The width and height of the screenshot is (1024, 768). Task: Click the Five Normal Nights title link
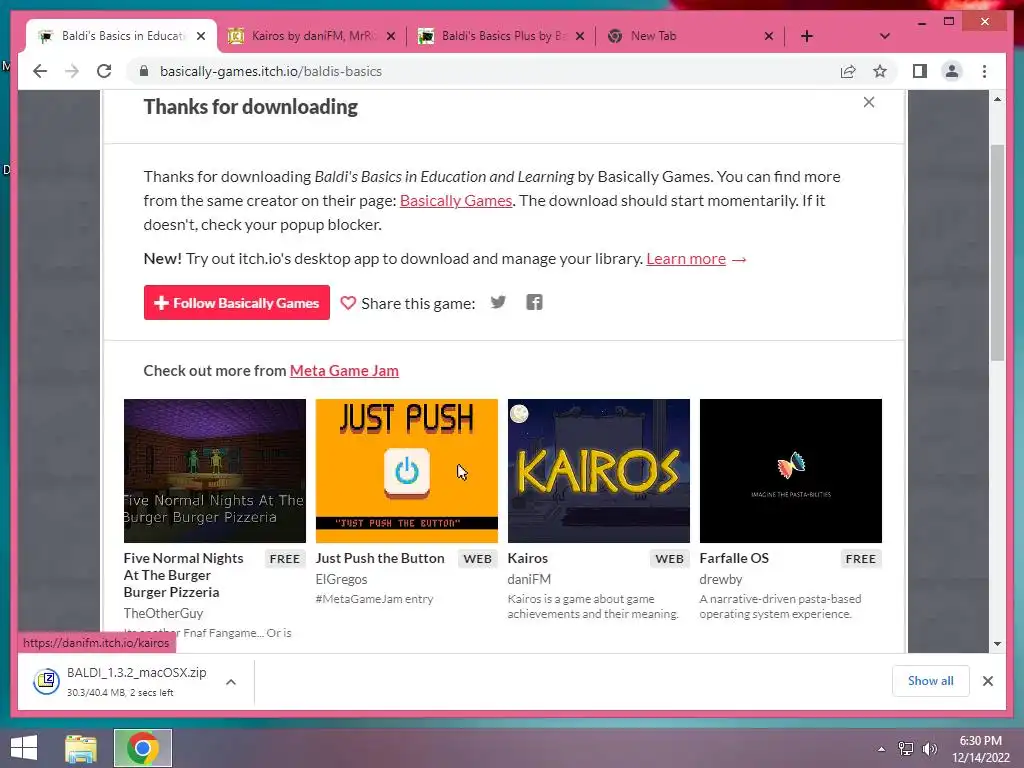[184, 575]
